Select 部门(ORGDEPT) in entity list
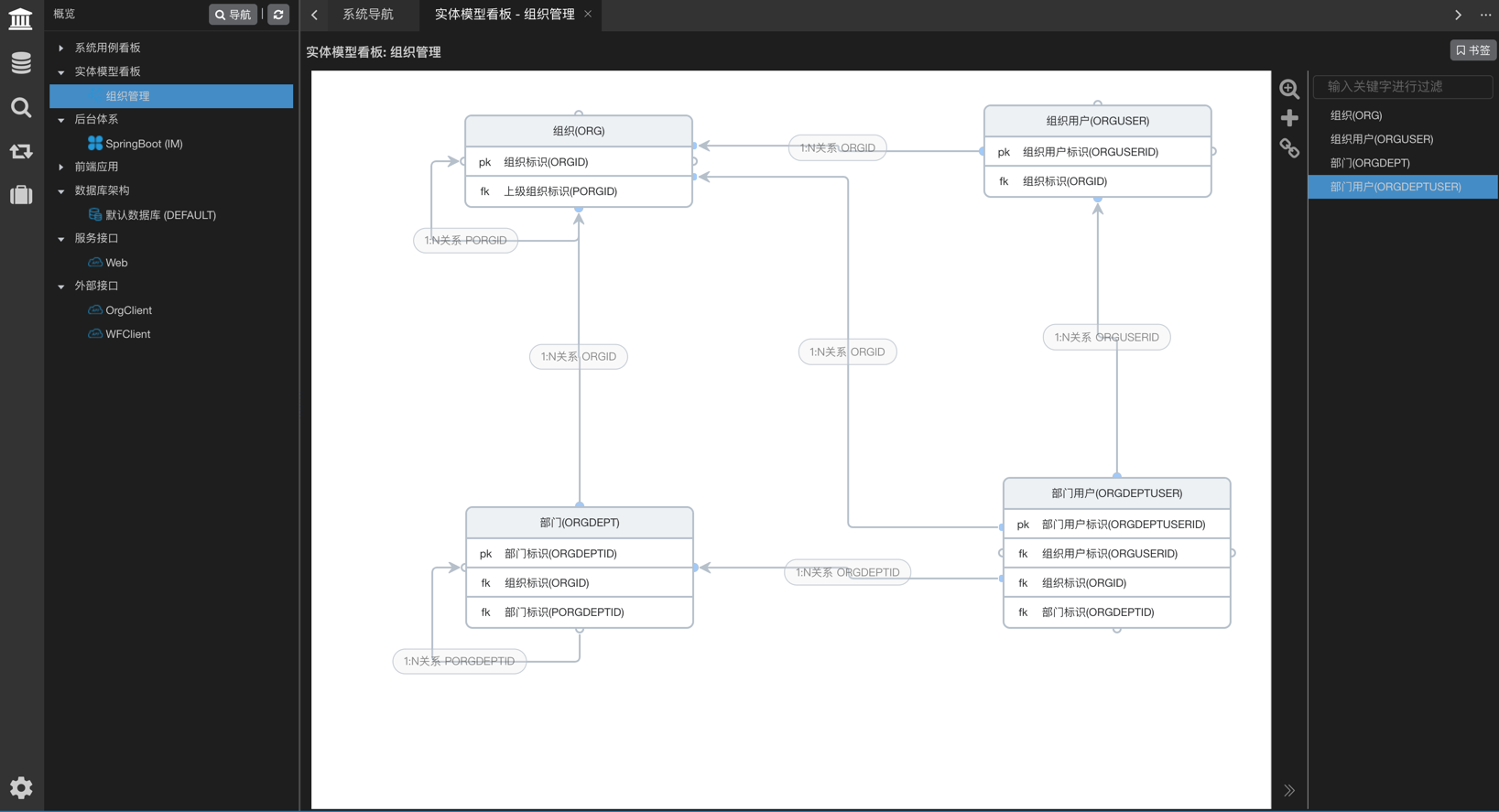Image resolution: width=1499 pixels, height=812 pixels. (x=1403, y=163)
